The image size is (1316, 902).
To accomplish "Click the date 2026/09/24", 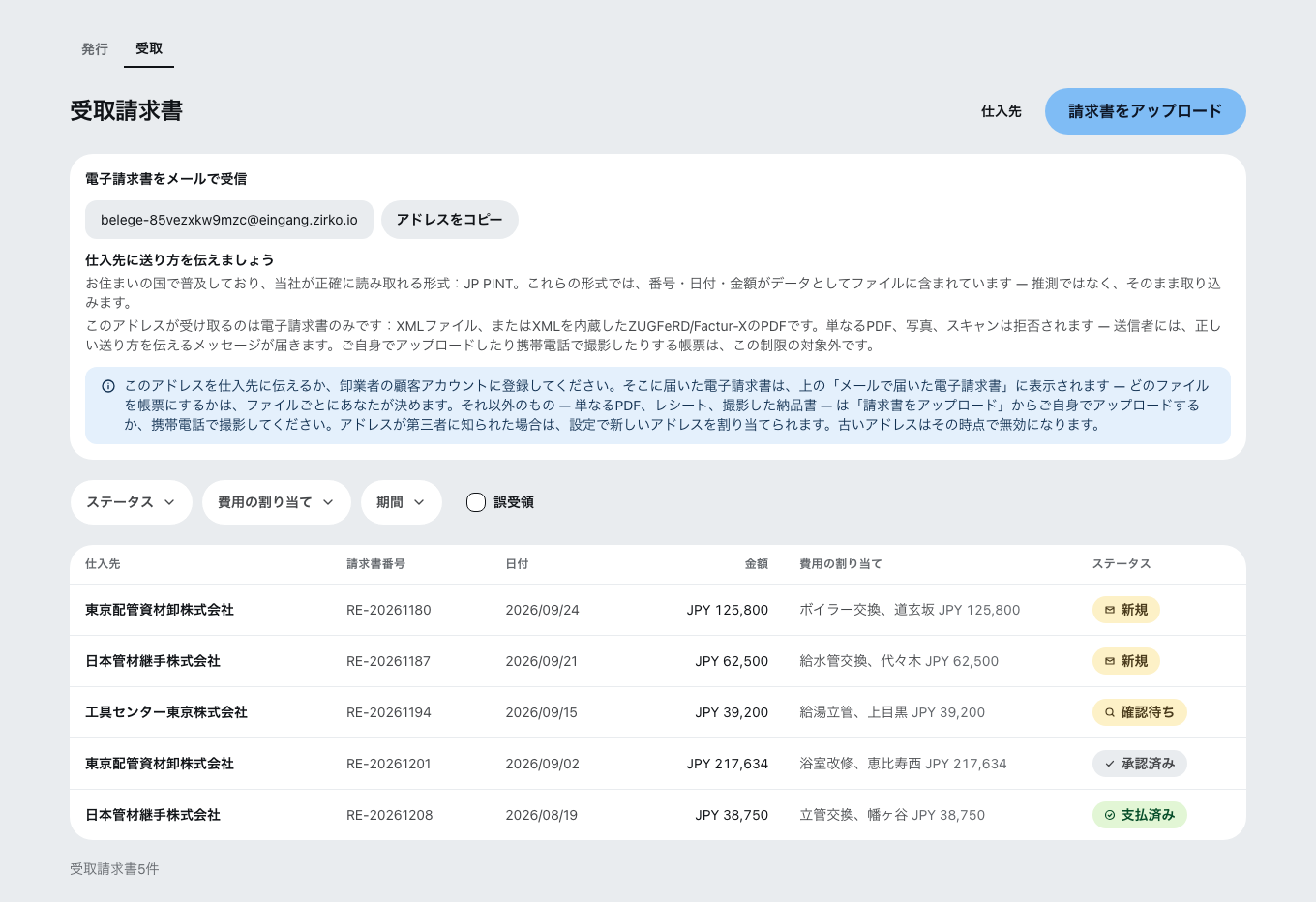I will tap(542, 610).
